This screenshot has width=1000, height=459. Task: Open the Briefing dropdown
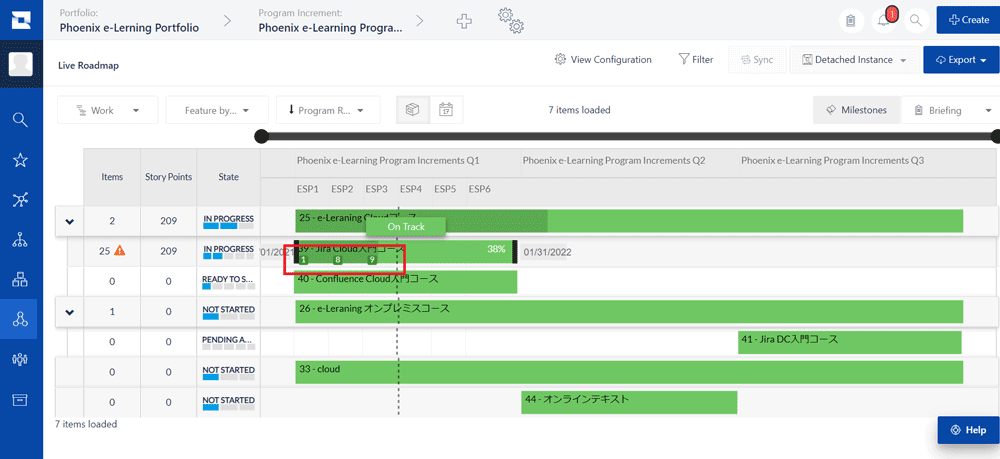pyautogui.click(x=950, y=110)
